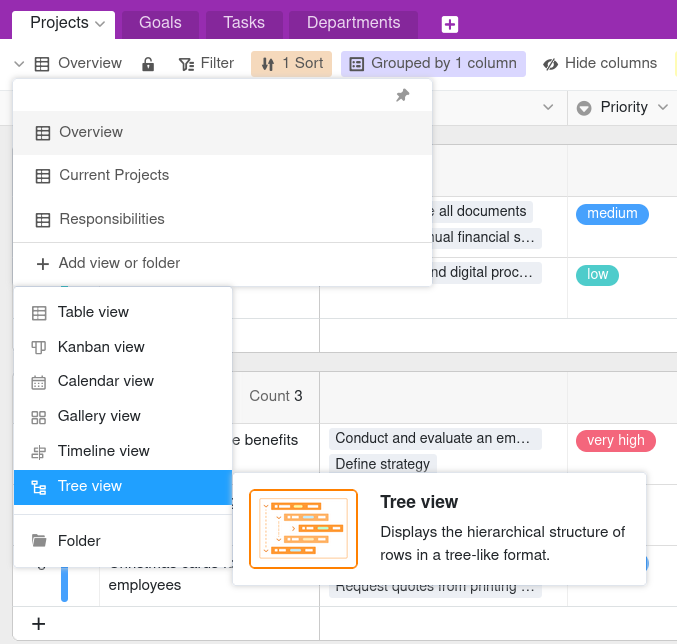Click the Tree view preview thumbnail

click(303, 528)
